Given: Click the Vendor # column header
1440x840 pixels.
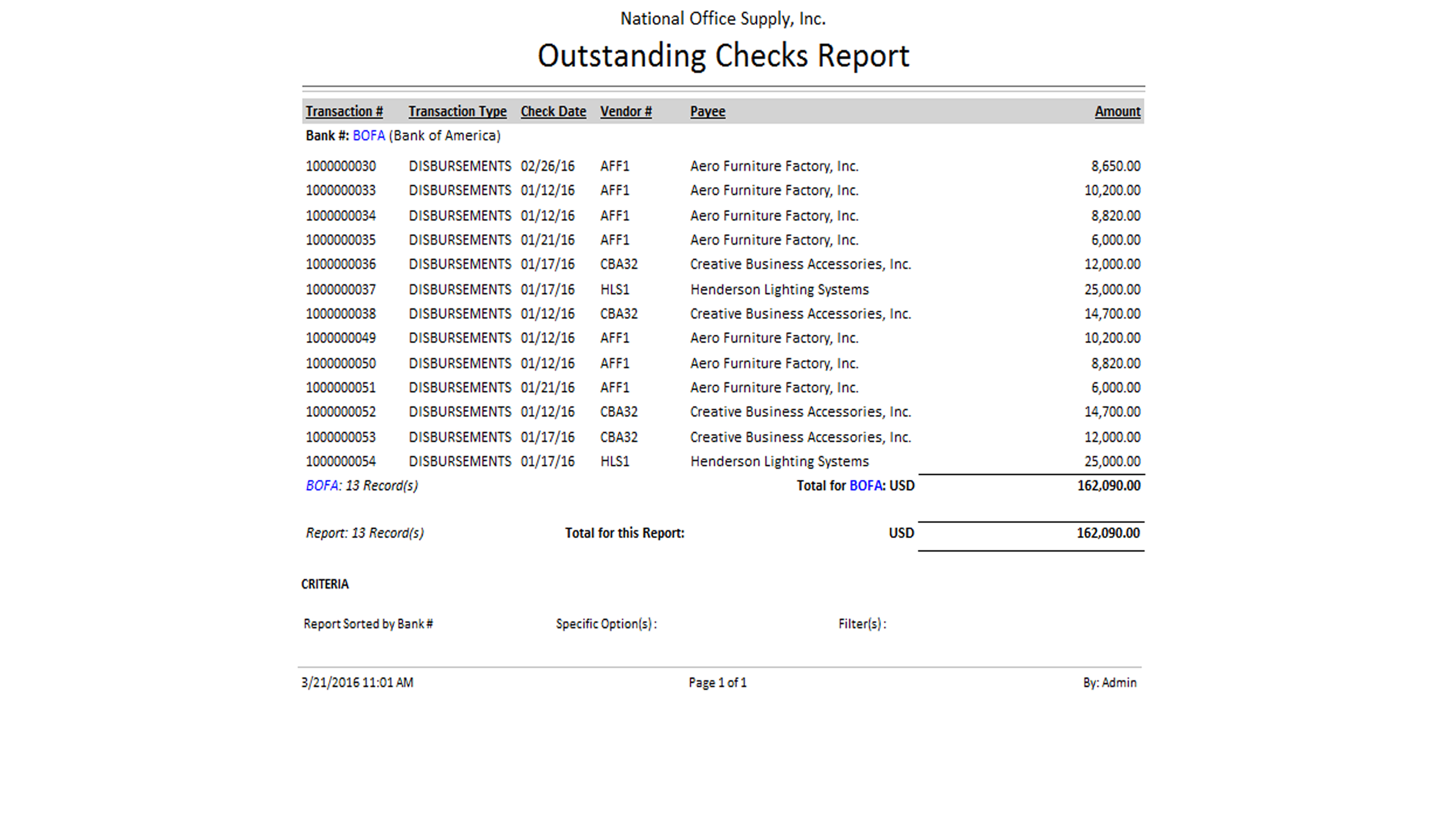Looking at the screenshot, I should (625, 112).
